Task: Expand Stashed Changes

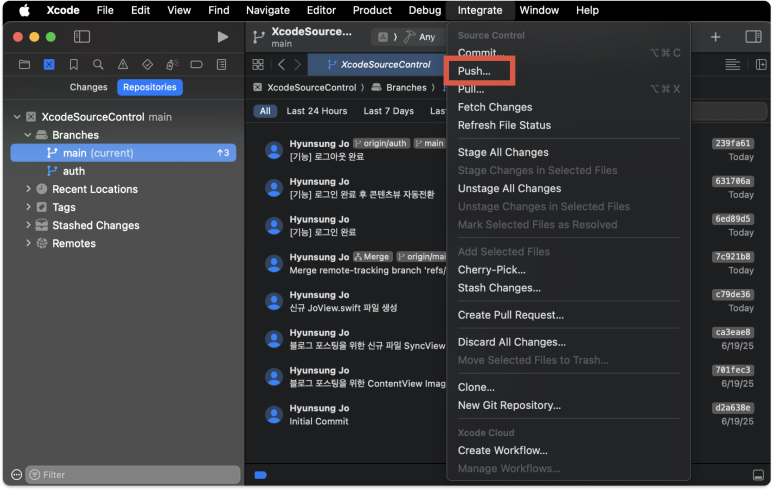Action: tap(28, 225)
